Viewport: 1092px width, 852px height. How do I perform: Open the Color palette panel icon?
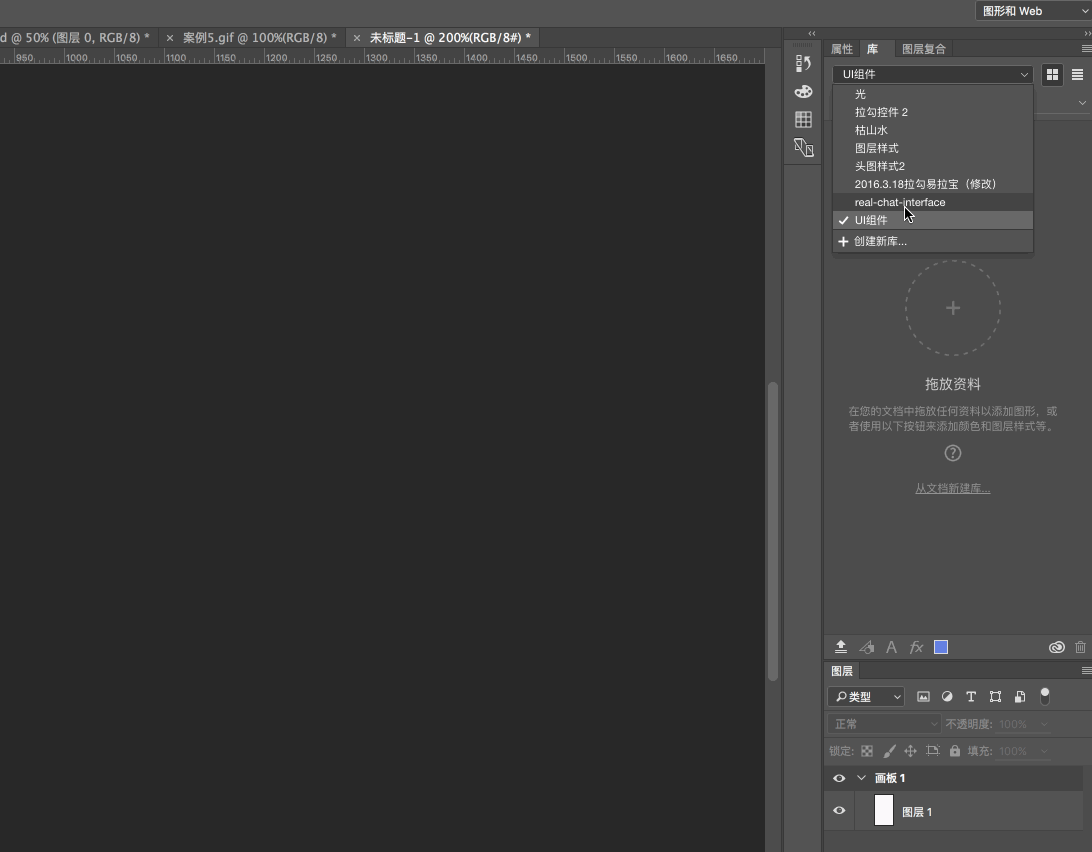(803, 91)
